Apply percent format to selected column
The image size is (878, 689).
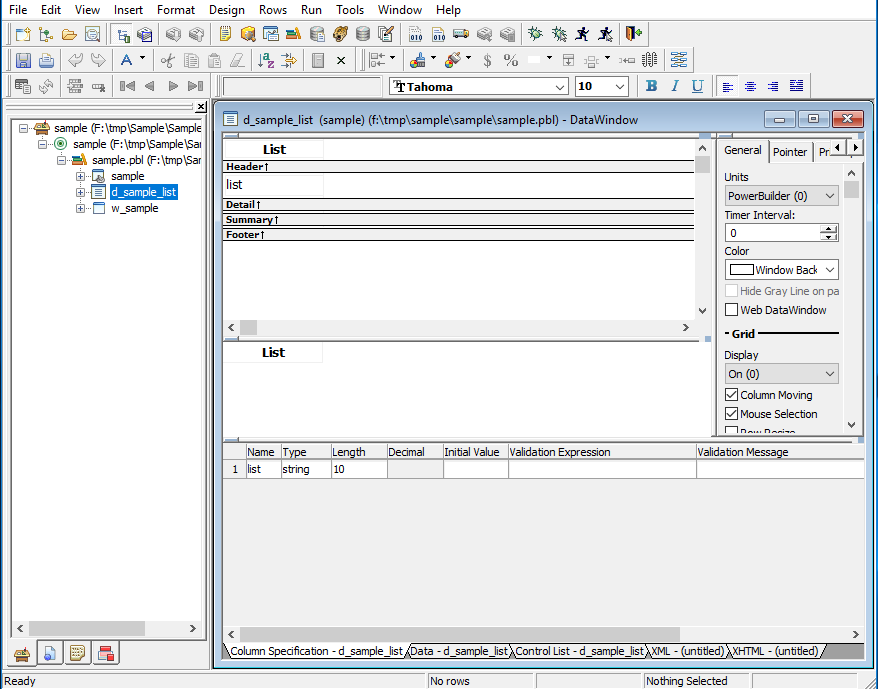click(x=510, y=60)
